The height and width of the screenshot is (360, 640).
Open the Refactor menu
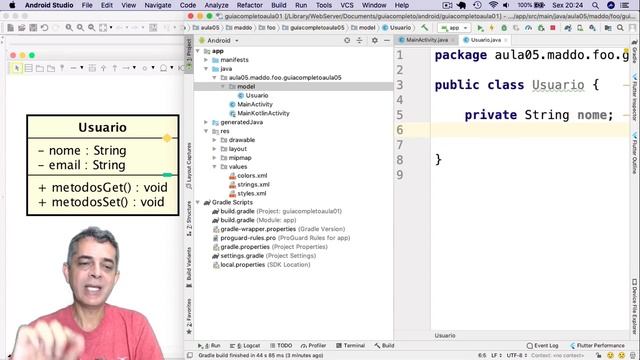point(249,5)
